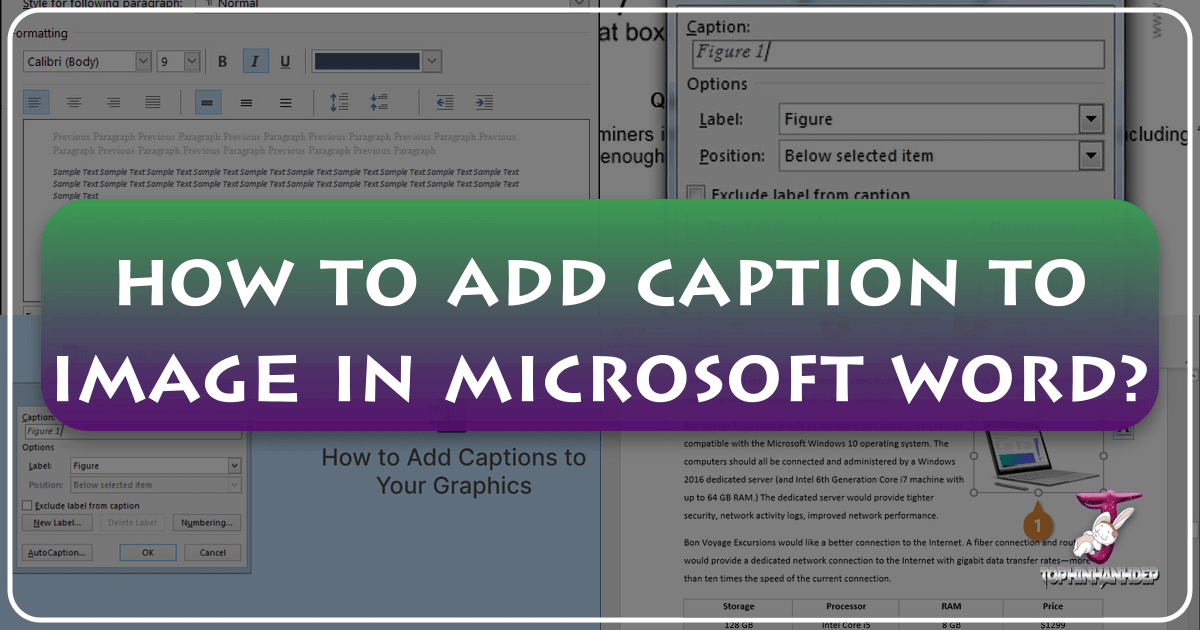Toggle bold formatting in the Formatting toolbar
Screen dimensions: 1200x630
tap(222, 61)
